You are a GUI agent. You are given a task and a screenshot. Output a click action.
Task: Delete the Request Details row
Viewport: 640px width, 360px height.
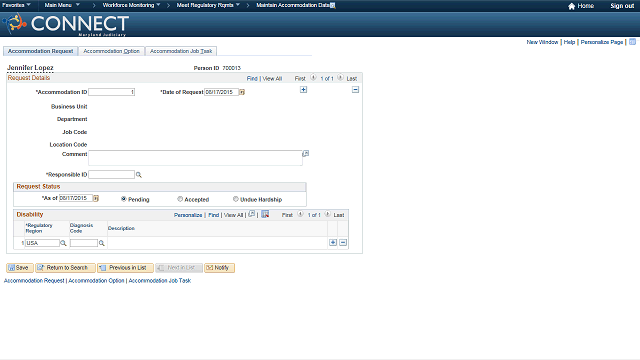(356, 90)
